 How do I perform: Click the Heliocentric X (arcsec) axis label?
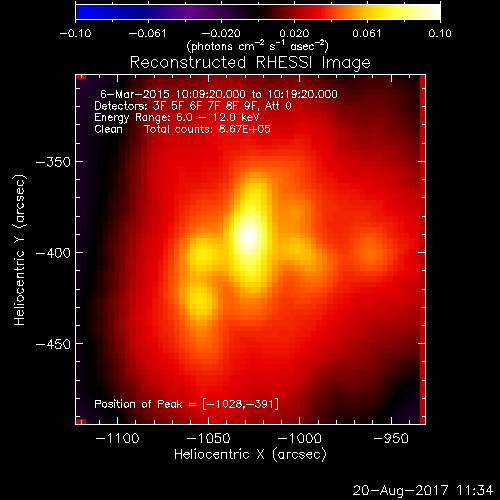pyautogui.click(x=250, y=455)
